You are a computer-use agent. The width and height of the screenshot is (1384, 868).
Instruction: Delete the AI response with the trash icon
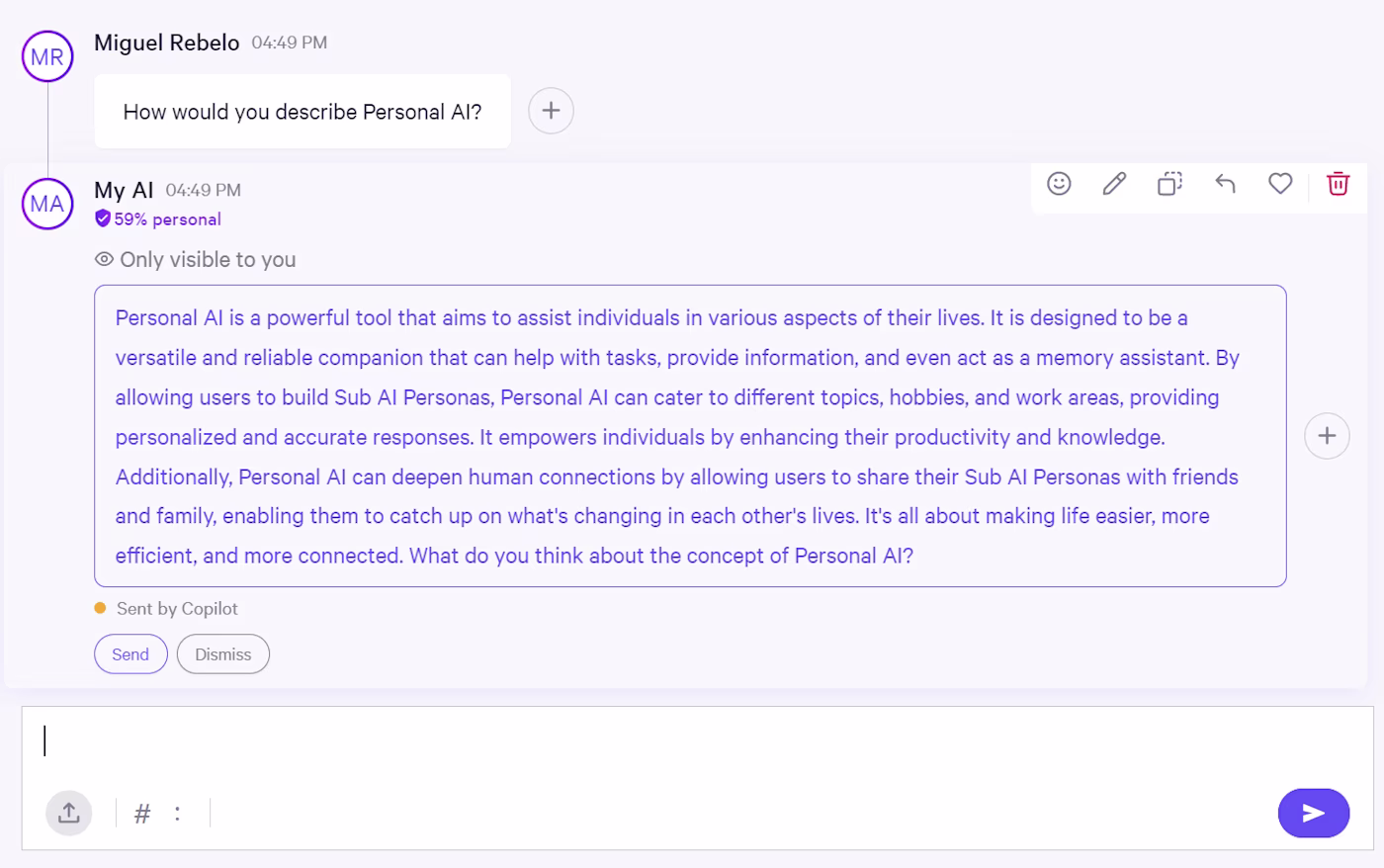click(1338, 184)
